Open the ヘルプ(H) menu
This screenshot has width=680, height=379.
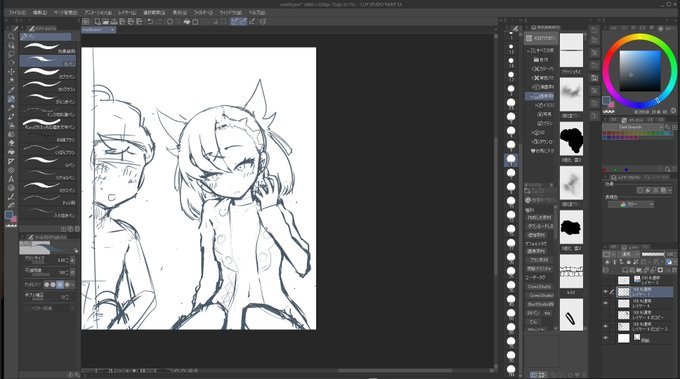pyautogui.click(x=257, y=13)
